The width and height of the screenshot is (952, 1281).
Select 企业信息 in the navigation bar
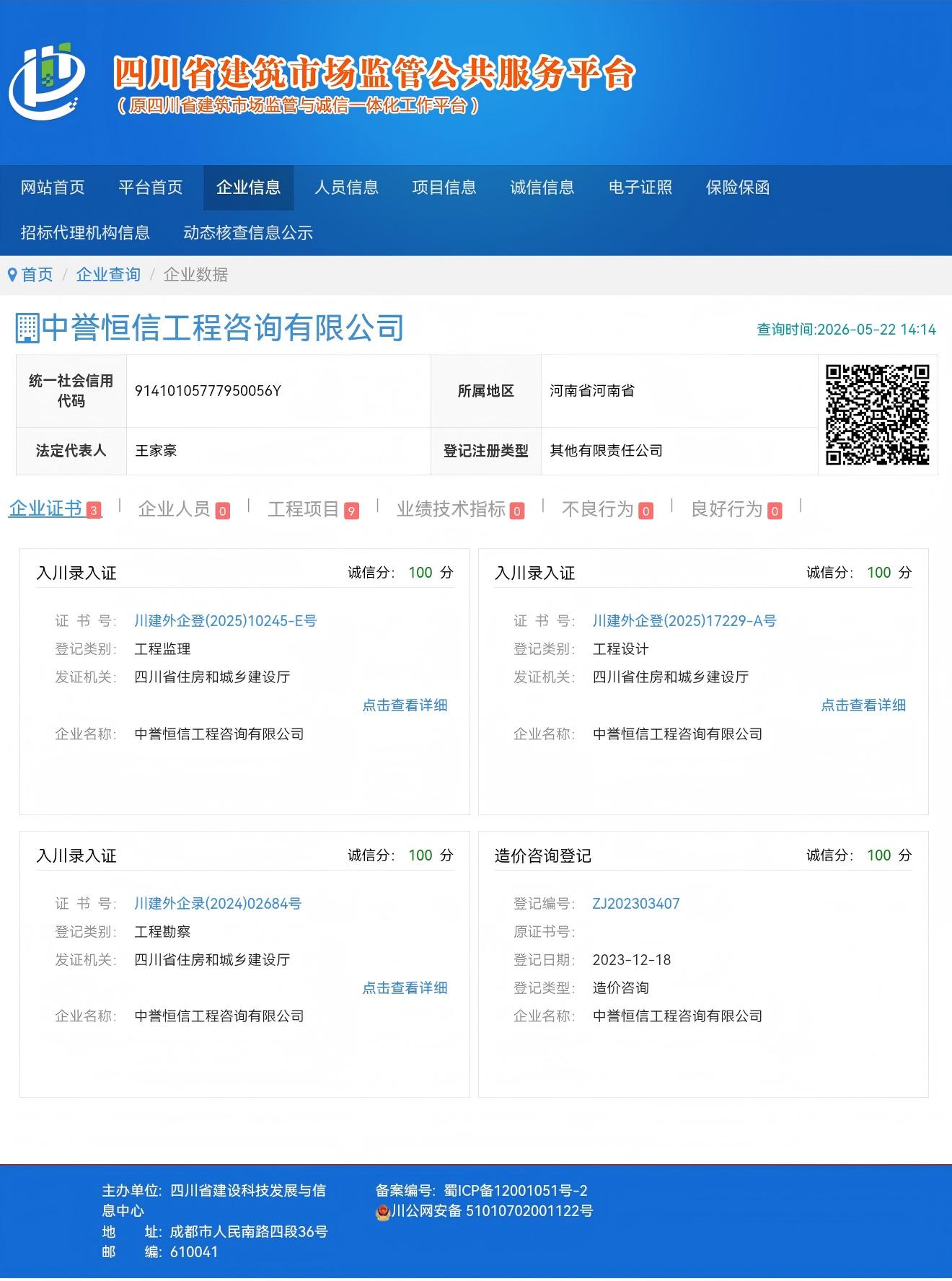point(249,188)
